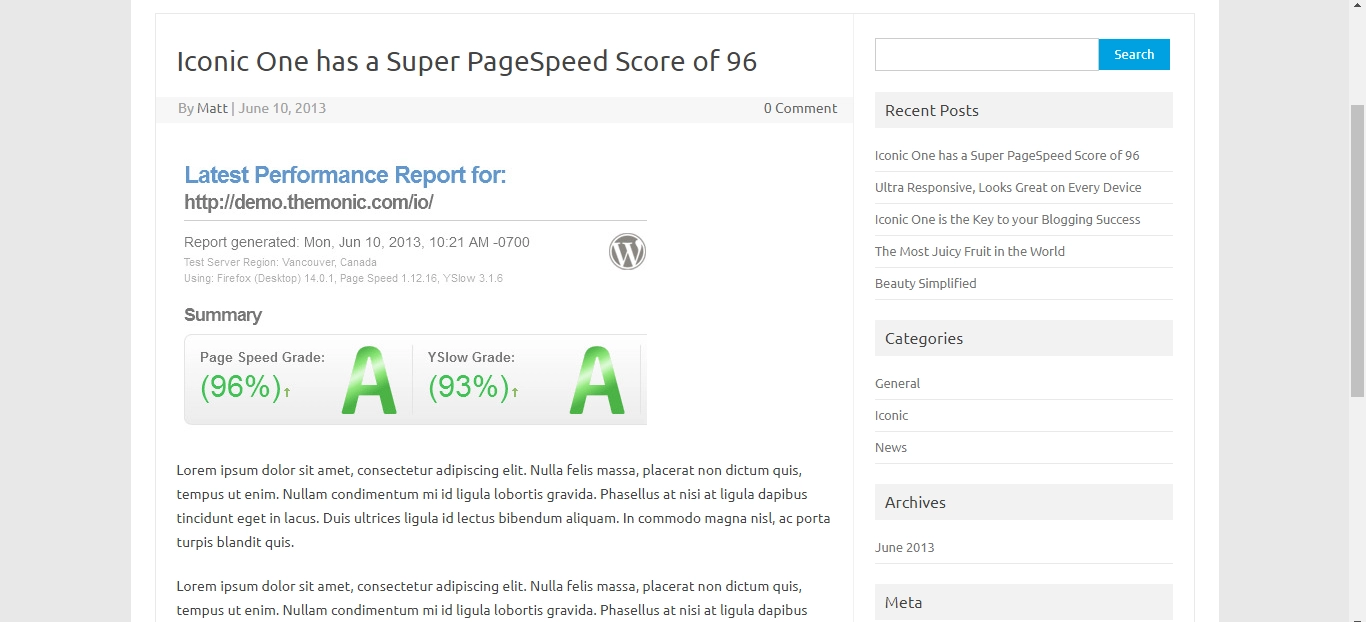Open the 0 Comment link

pyautogui.click(x=800, y=108)
